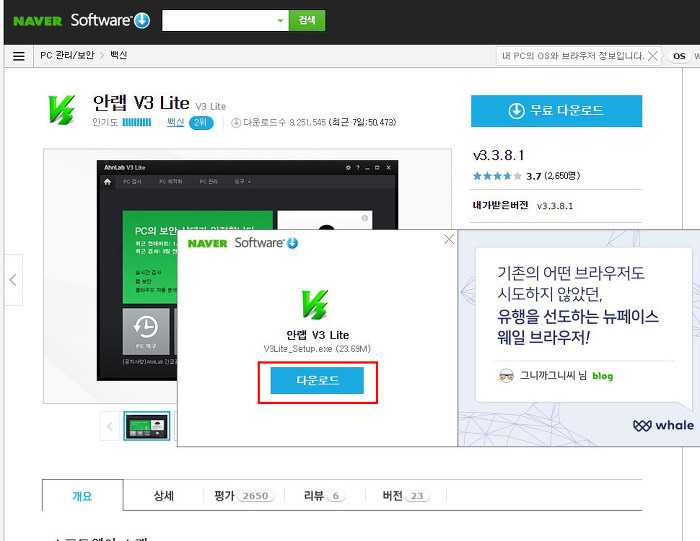Click the 다운로드수 count text

coord(313,122)
